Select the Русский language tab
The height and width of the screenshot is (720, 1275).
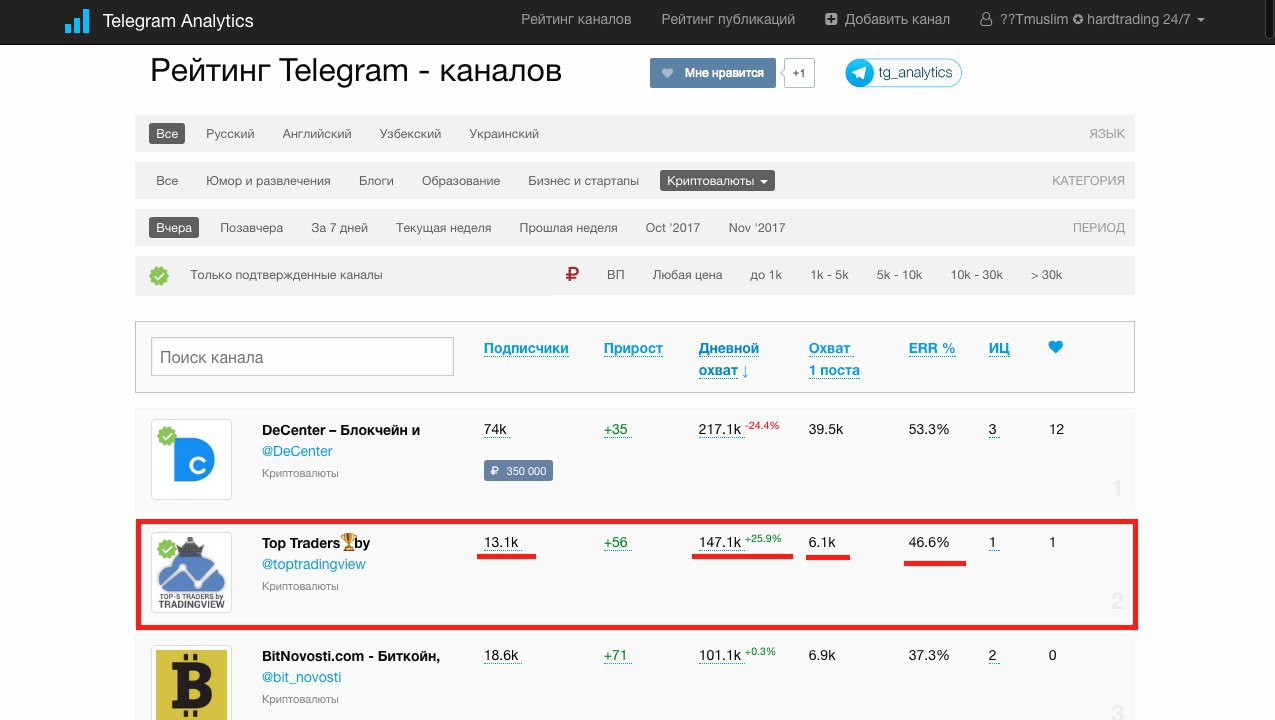tap(230, 134)
